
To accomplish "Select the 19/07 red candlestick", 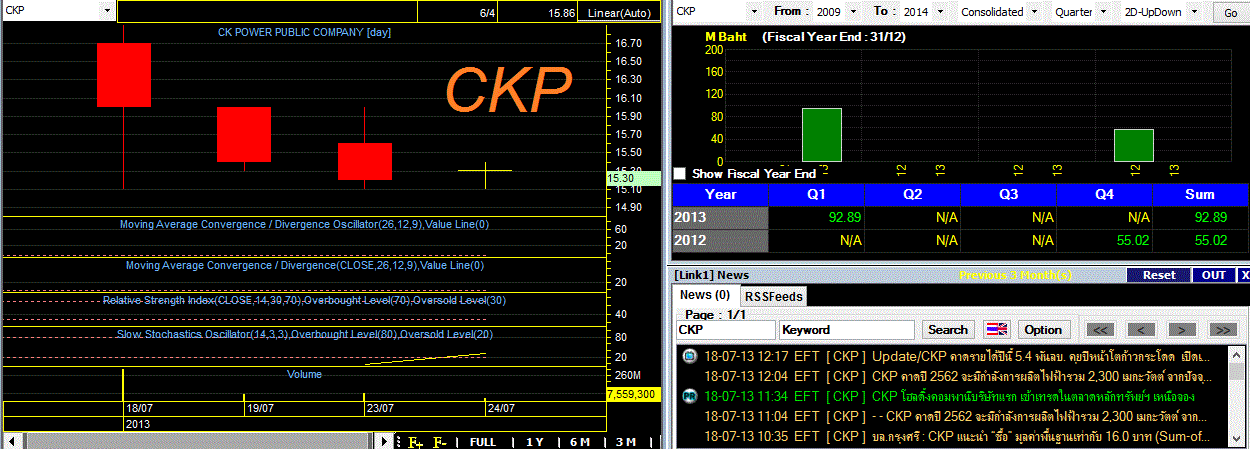I will coord(244,134).
